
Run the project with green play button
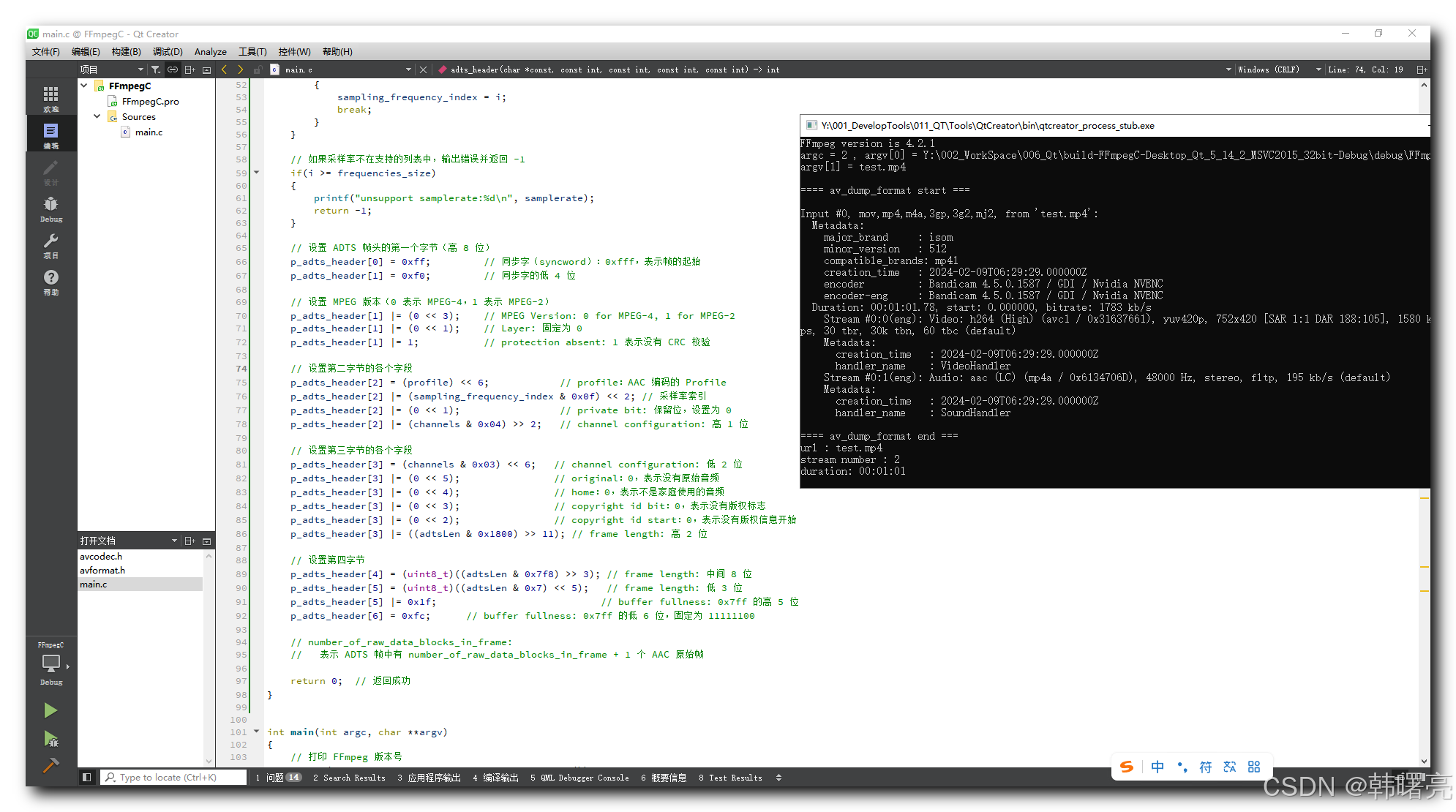(x=50, y=710)
